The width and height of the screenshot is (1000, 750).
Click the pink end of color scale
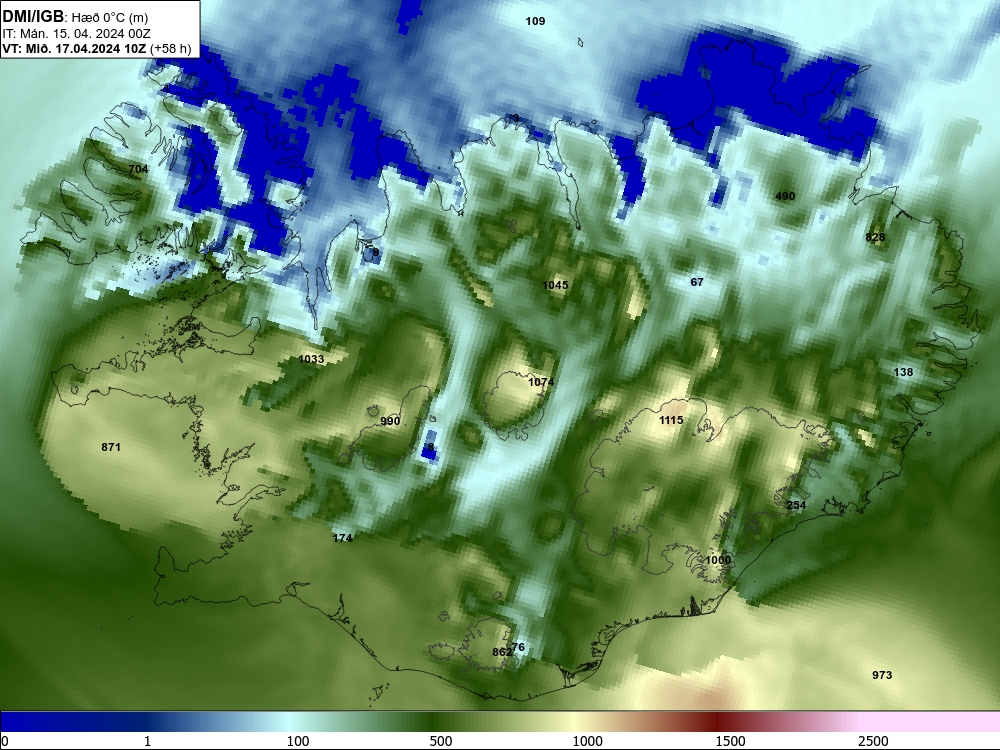click(x=931, y=722)
